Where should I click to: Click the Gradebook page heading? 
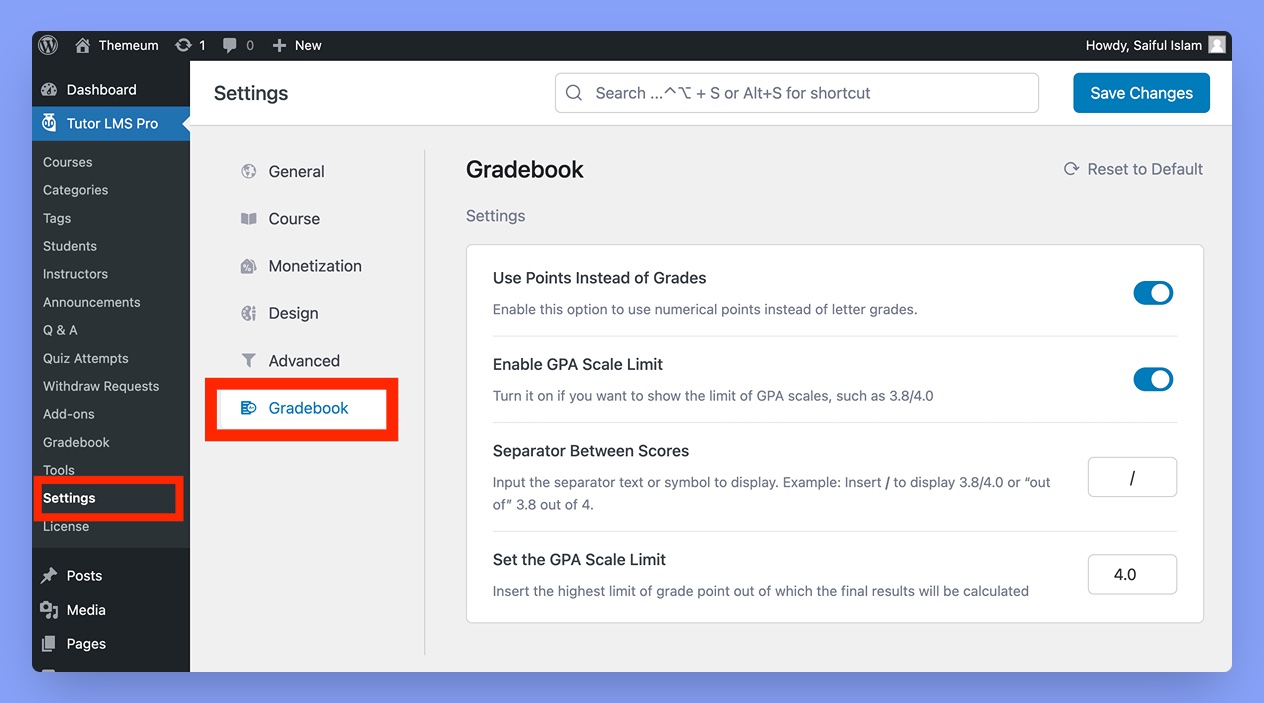tap(525, 169)
